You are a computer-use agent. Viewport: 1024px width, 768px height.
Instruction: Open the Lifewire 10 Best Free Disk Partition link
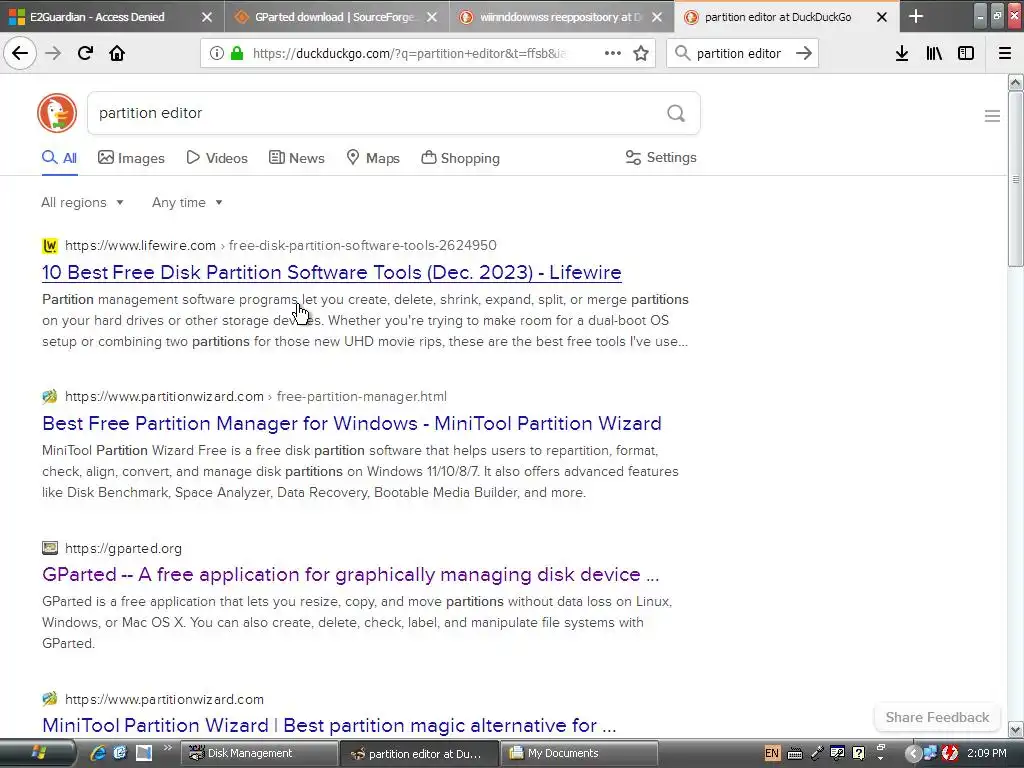(332, 272)
